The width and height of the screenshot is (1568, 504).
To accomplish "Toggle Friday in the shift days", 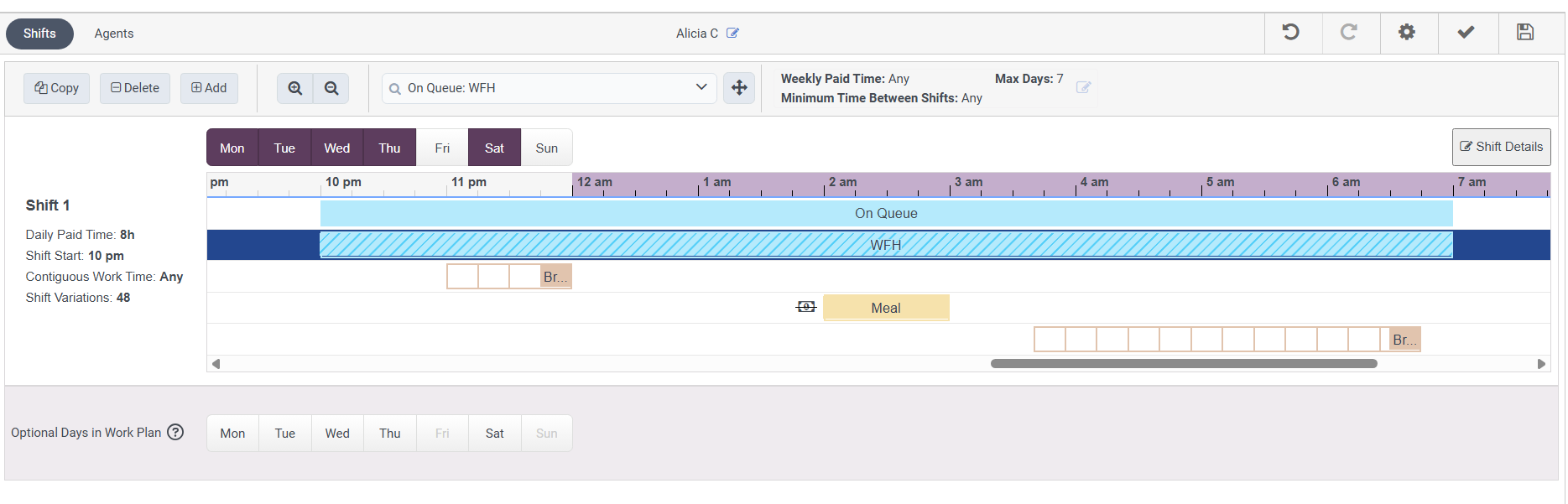I will 442,148.
